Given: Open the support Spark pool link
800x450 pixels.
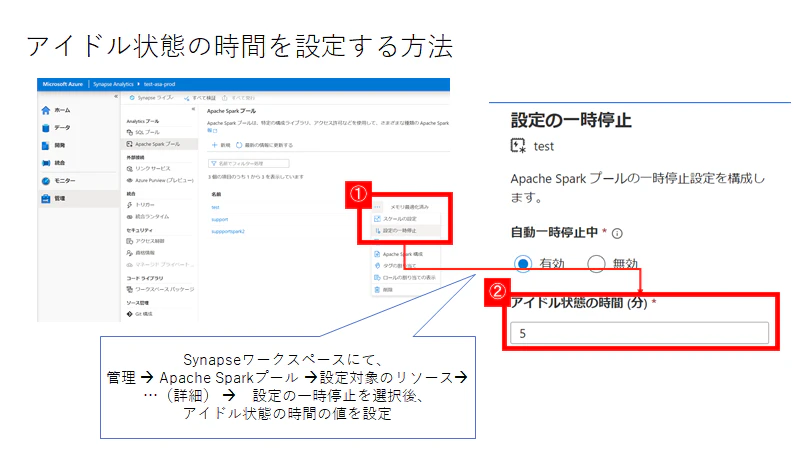Looking at the screenshot, I should coord(220,219).
